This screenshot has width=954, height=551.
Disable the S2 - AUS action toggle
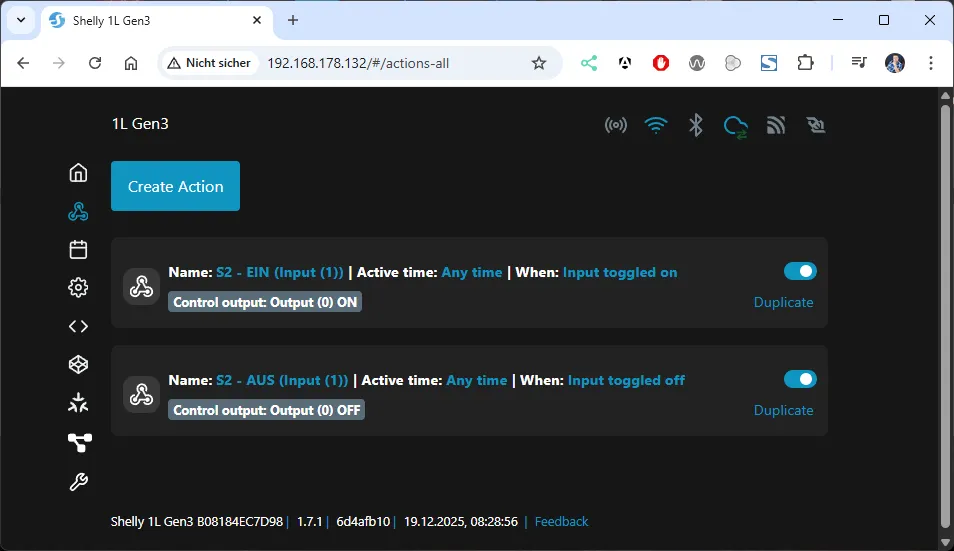tap(800, 379)
